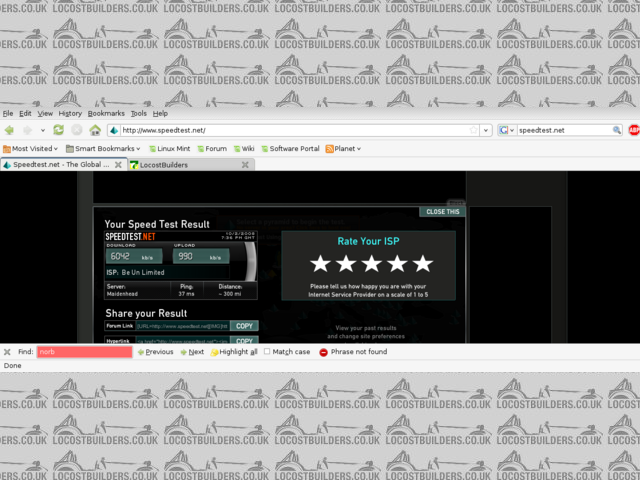The height and width of the screenshot is (480, 640).
Task: Click the Home icon in toolbar
Action: click(95, 130)
